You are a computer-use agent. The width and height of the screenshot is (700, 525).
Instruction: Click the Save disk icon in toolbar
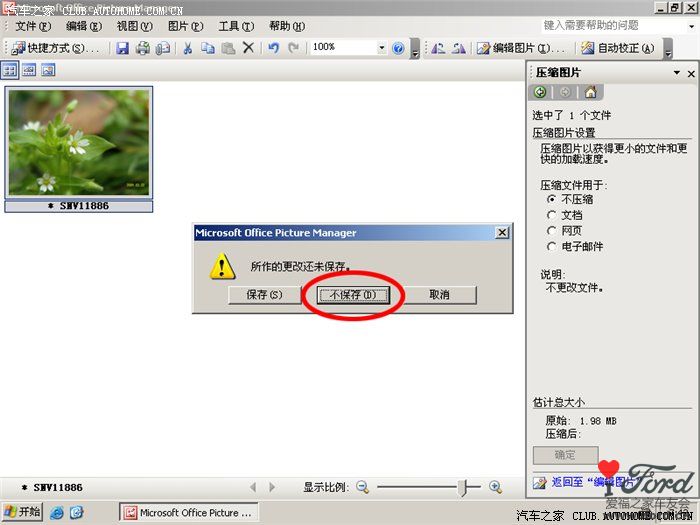pyautogui.click(x=122, y=48)
